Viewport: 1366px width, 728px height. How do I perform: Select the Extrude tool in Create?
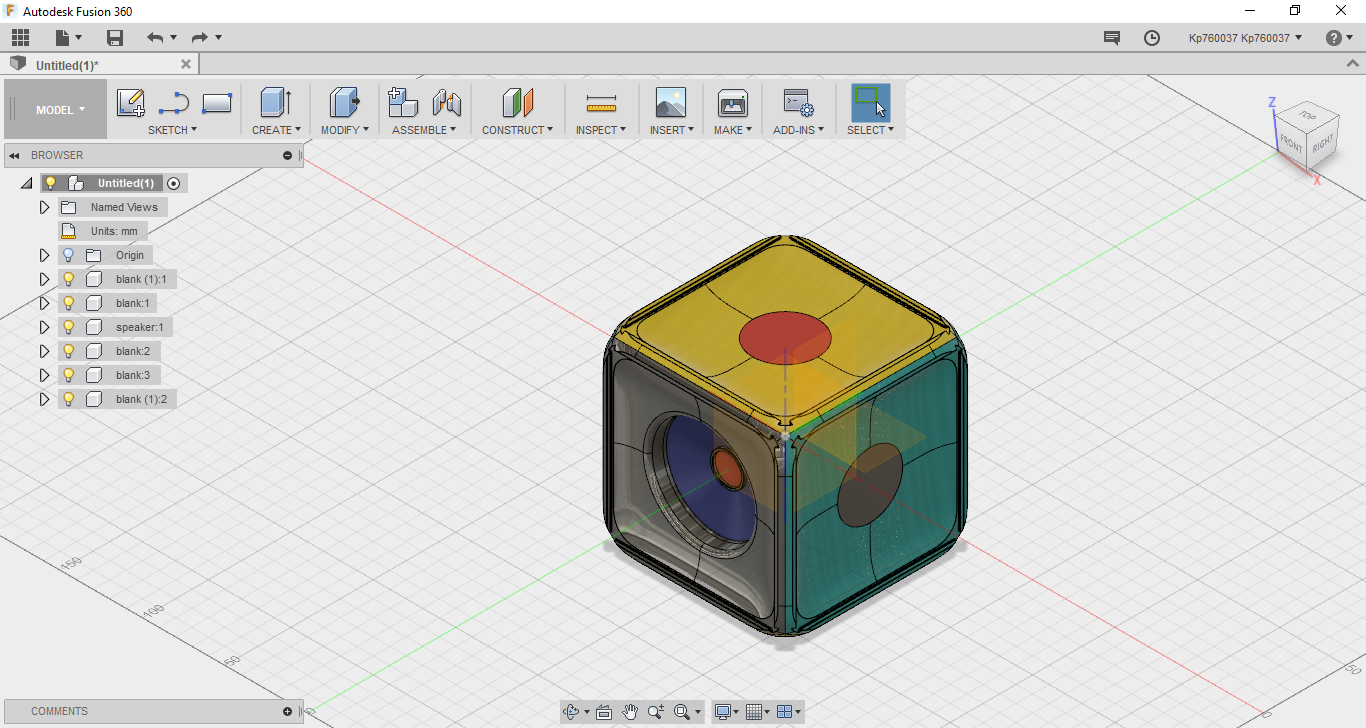[x=275, y=103]
